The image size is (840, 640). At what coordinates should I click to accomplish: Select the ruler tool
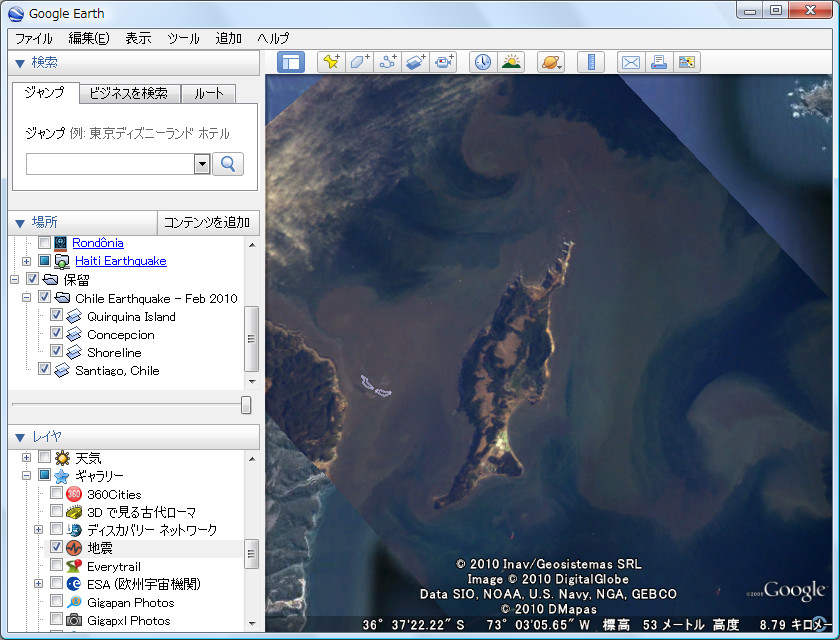591,62
